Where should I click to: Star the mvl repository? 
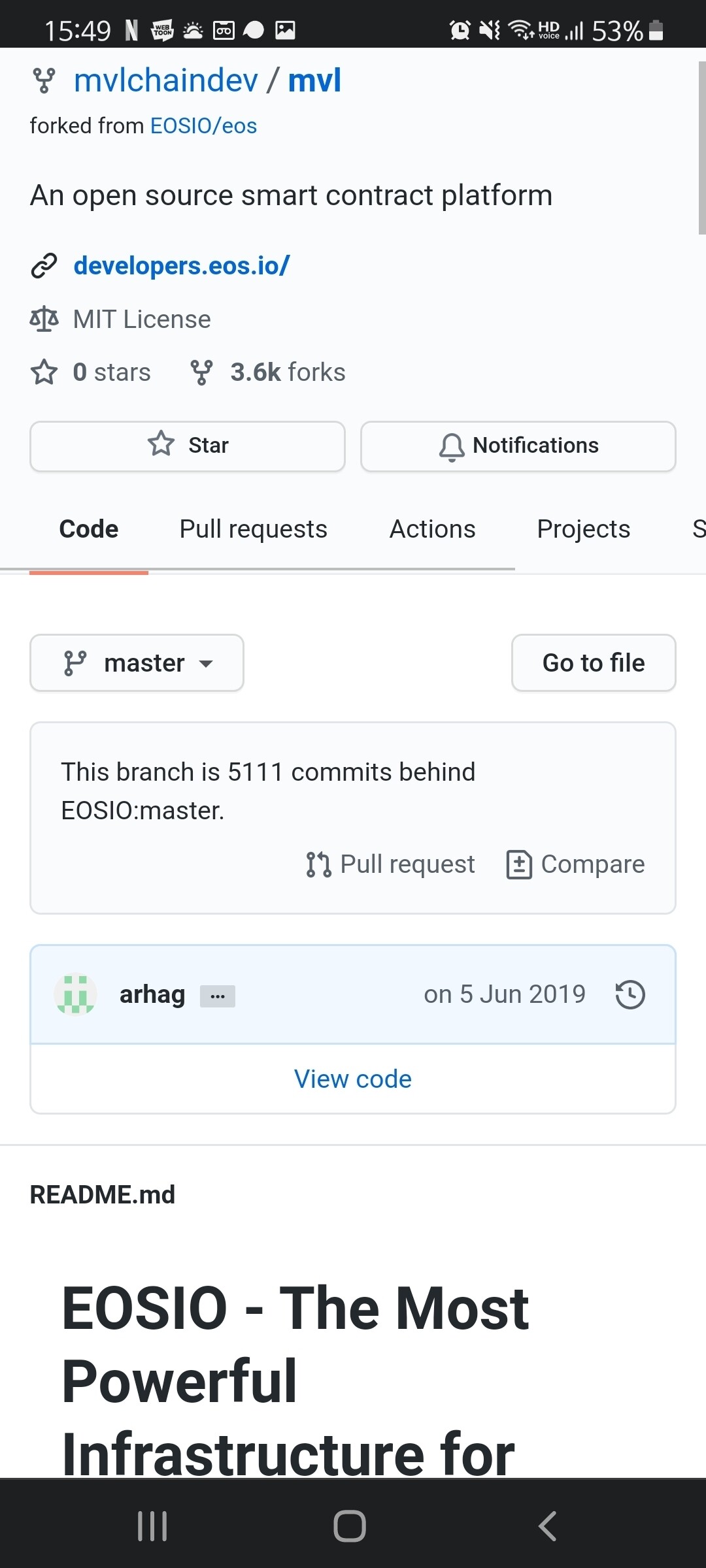188,446
